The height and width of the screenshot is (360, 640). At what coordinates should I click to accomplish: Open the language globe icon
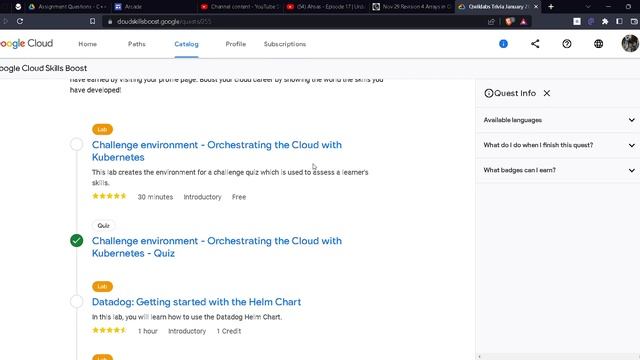click(x=598, y=44)
